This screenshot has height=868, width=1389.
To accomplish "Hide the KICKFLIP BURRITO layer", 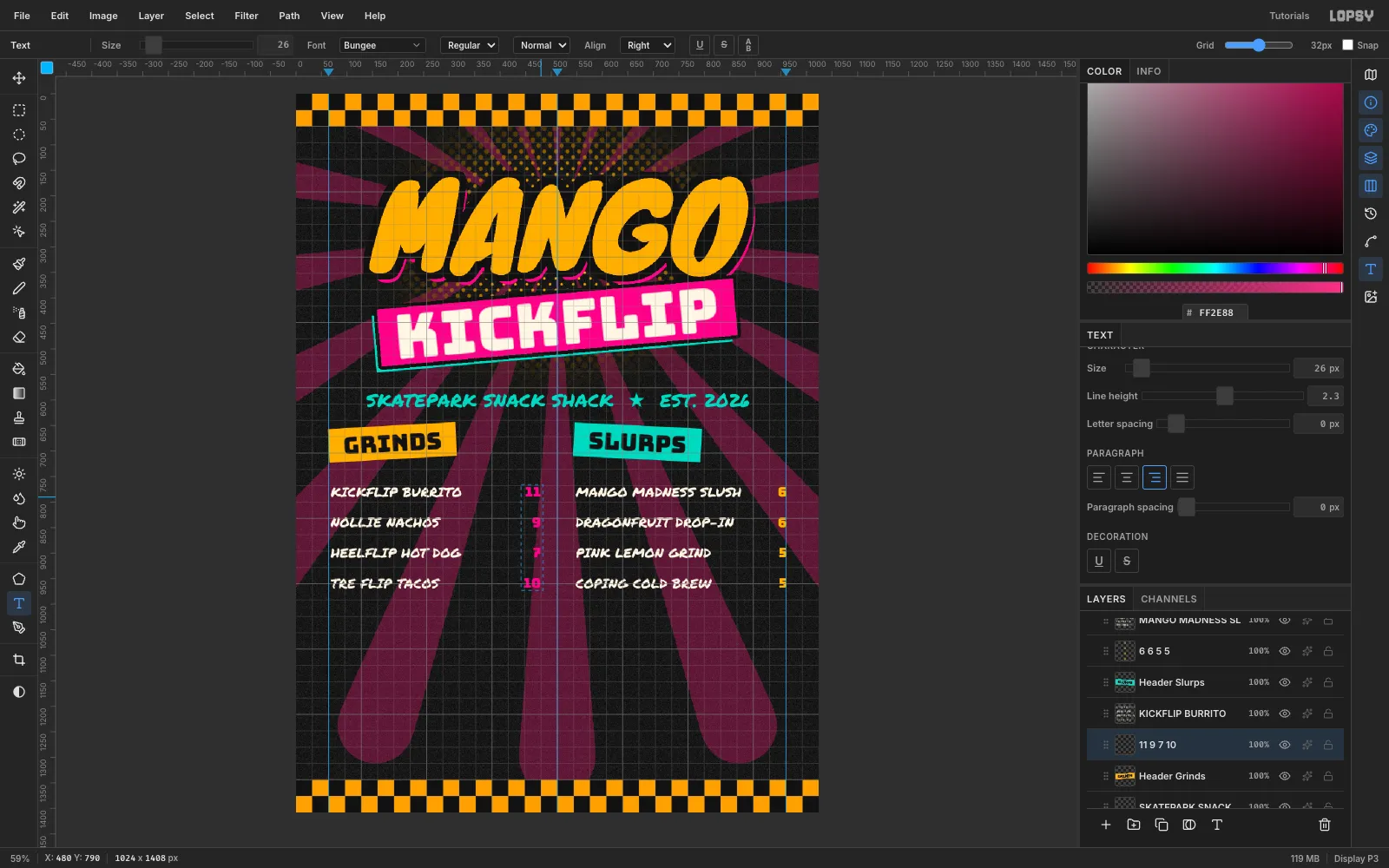I will point(1285,713).
